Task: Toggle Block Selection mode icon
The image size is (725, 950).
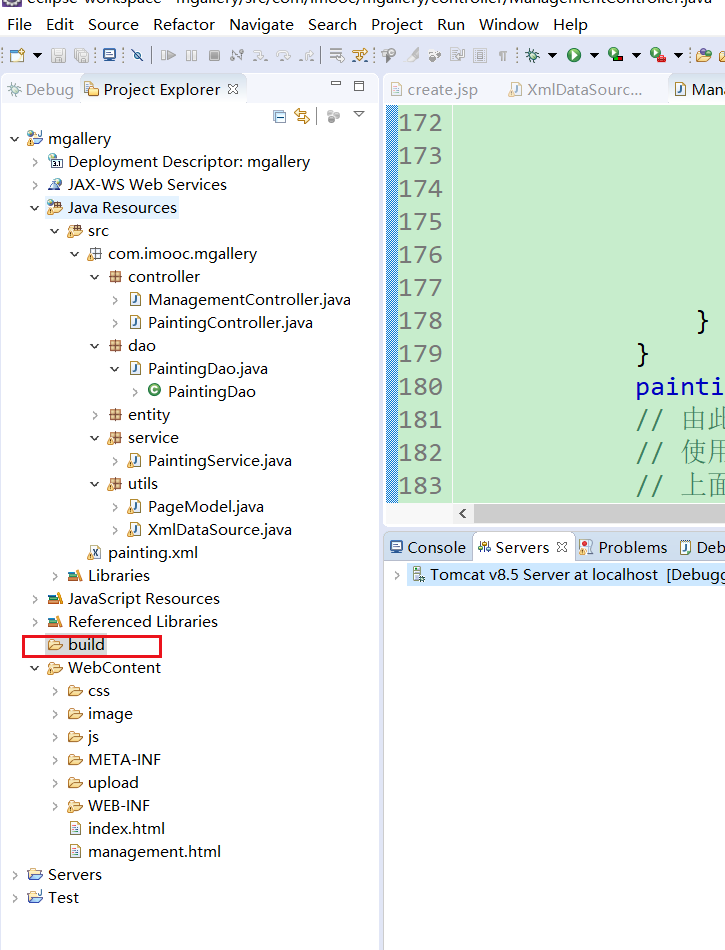Action: point(480,56)
